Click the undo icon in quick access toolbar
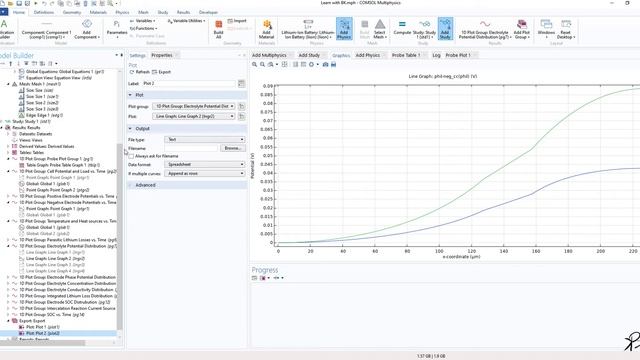 (44, 3)
